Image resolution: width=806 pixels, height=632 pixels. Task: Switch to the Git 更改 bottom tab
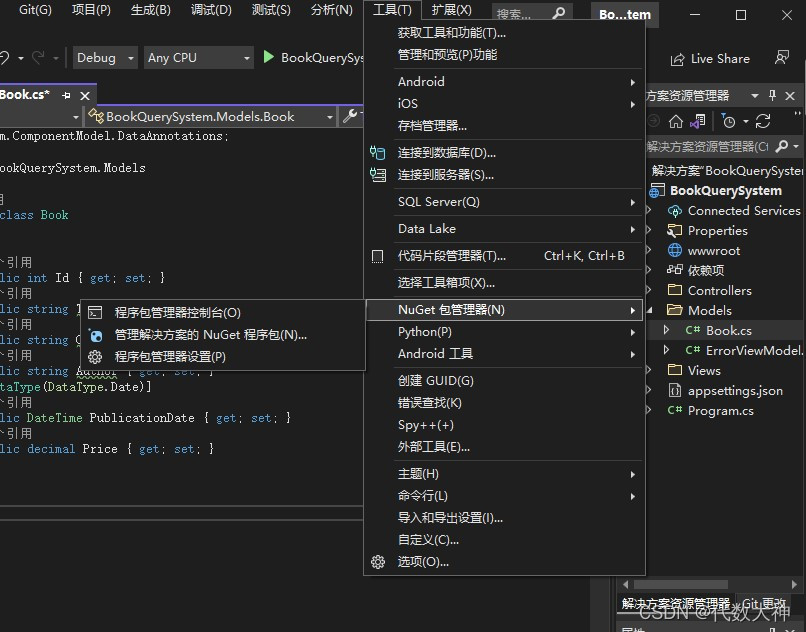(x=764, y=603)
